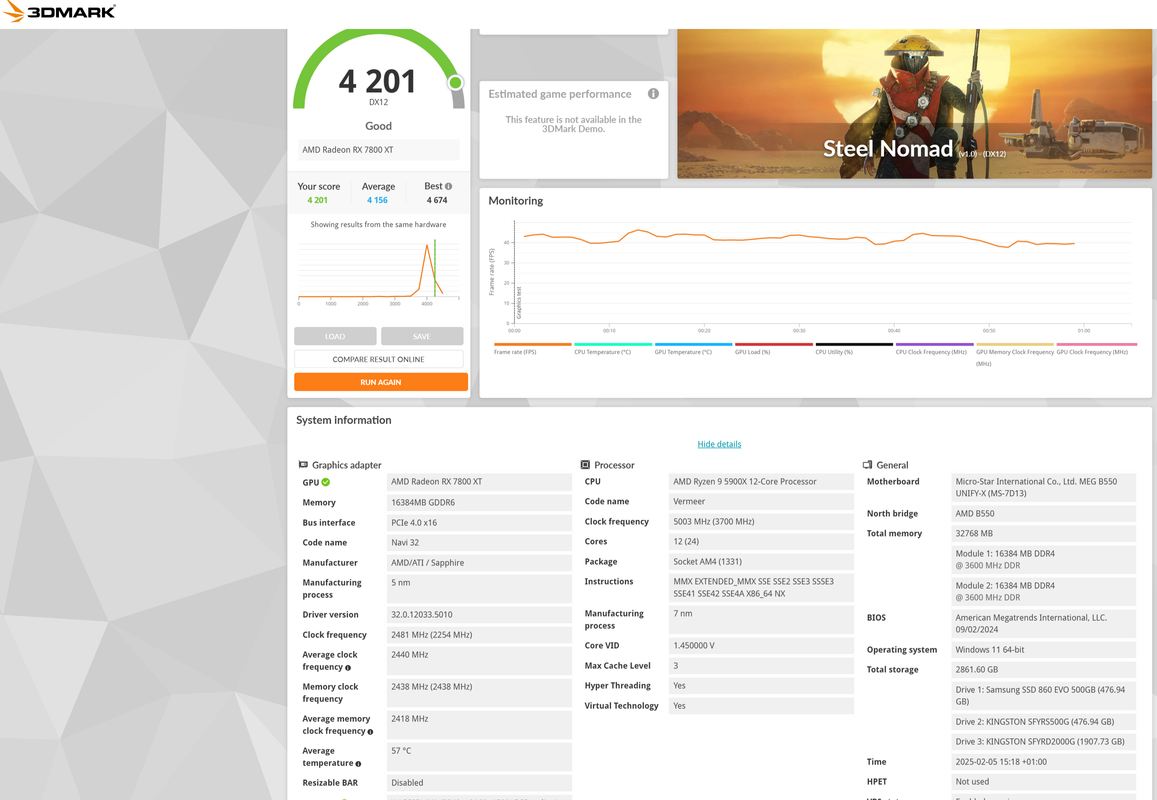Viewport: 1157px width, 800px height.
Task: Select Memory value 16384MB GDDR6
Action: tap(479, 503)
